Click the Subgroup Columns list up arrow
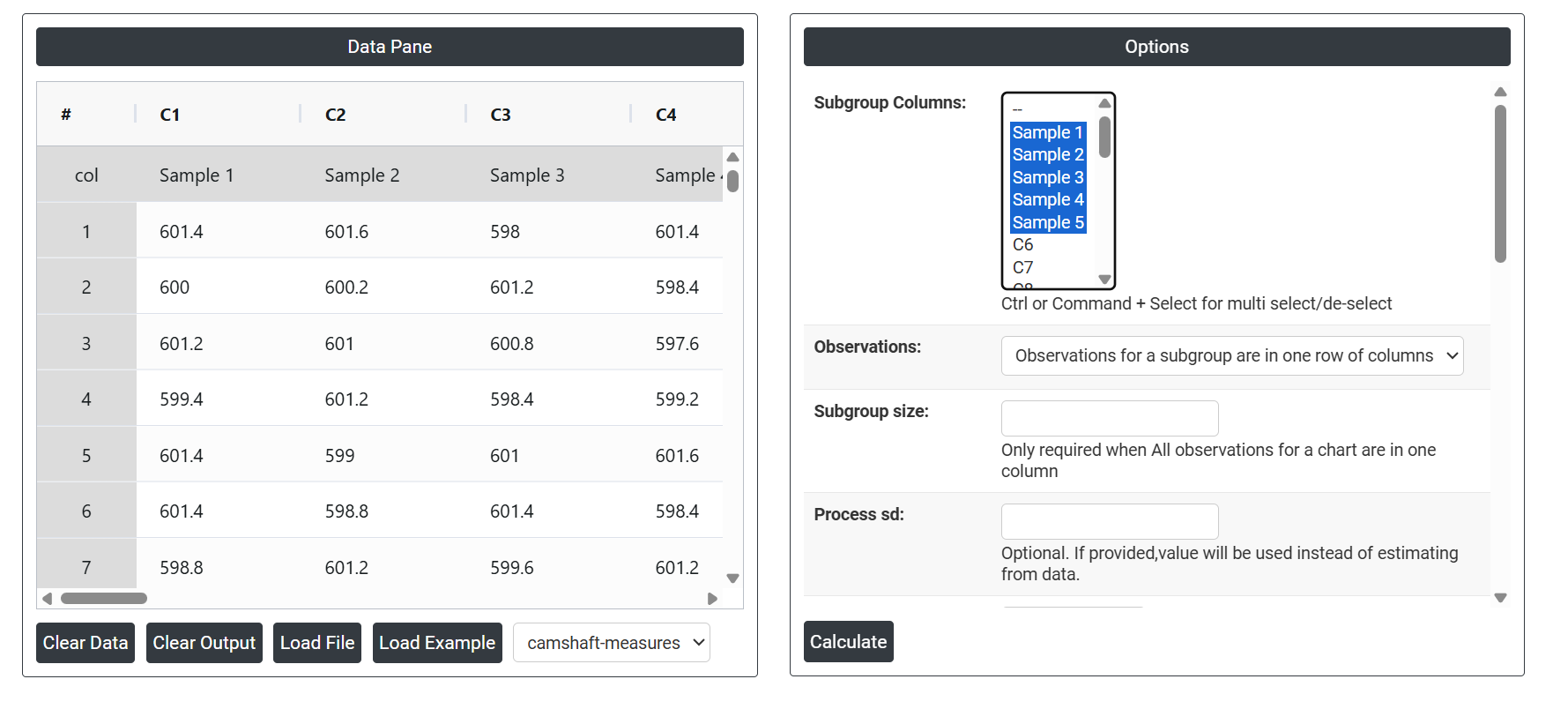This screenshot has width=1568, height=709. coord(1104,104)
